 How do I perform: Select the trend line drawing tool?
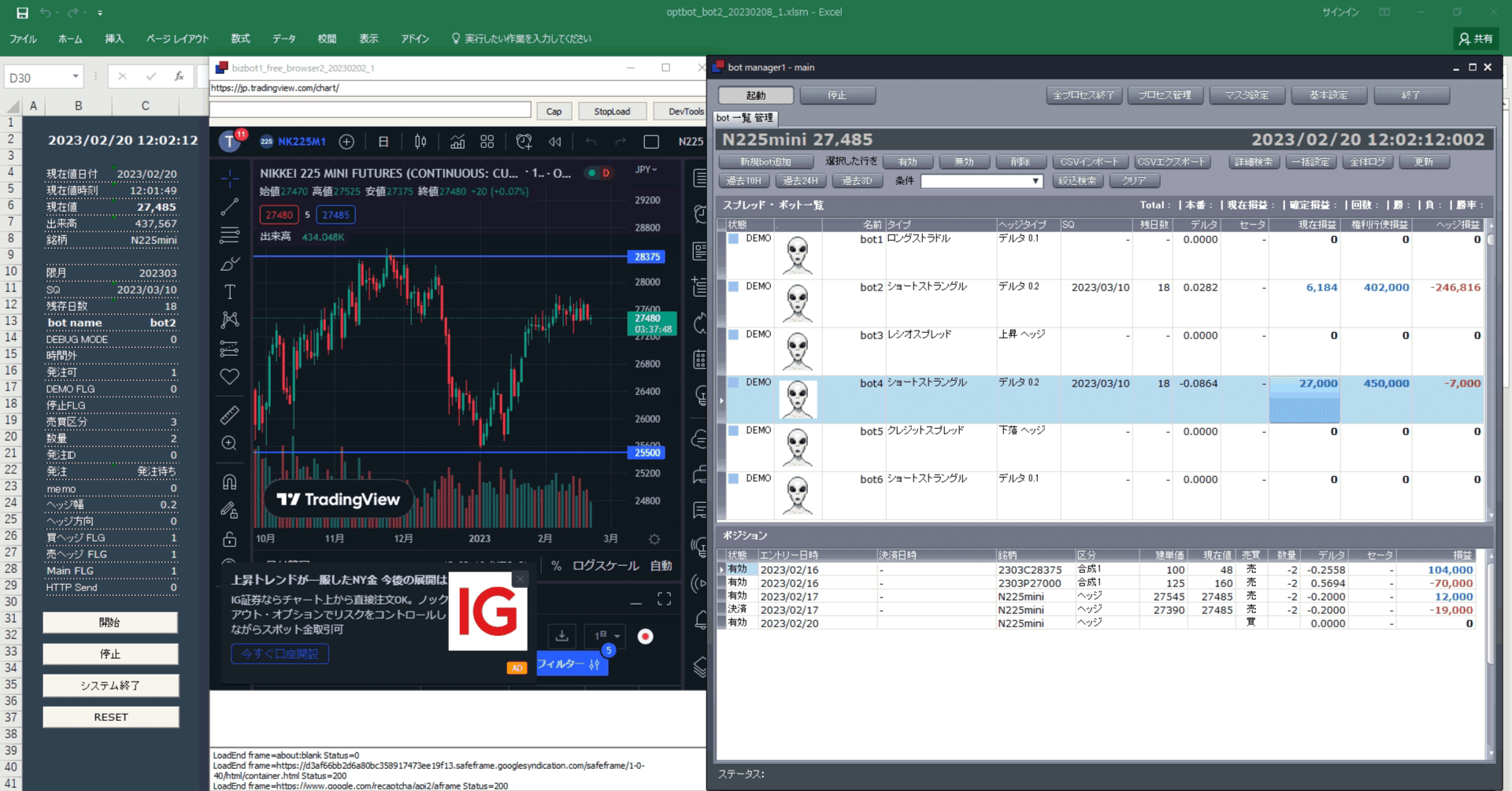pos(229,207)
